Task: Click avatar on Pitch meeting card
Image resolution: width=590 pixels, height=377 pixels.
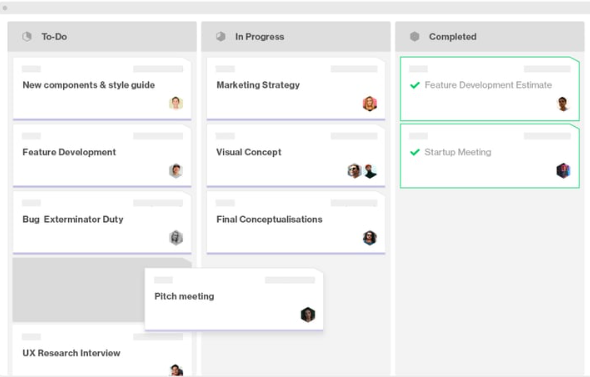Action: pos(308,315)
